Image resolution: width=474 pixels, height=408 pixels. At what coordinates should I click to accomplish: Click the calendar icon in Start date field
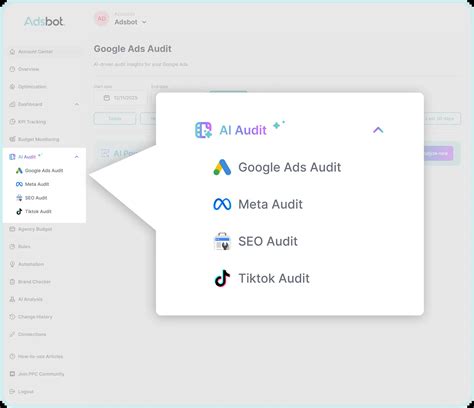(x=107, y=98)
